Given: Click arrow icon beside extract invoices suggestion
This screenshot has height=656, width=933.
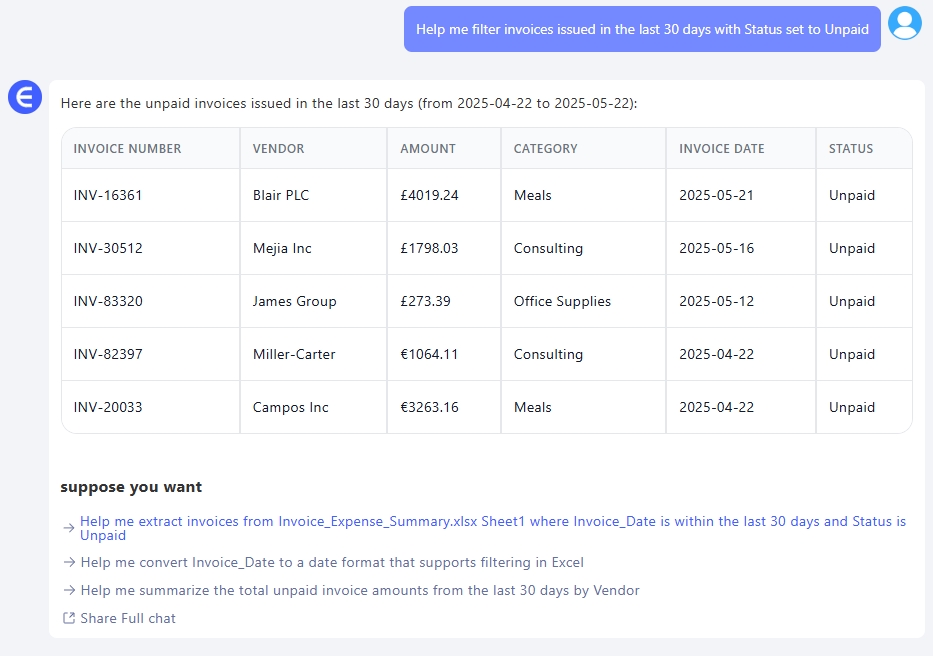Looking at the screenshot, I should [69, 528].
